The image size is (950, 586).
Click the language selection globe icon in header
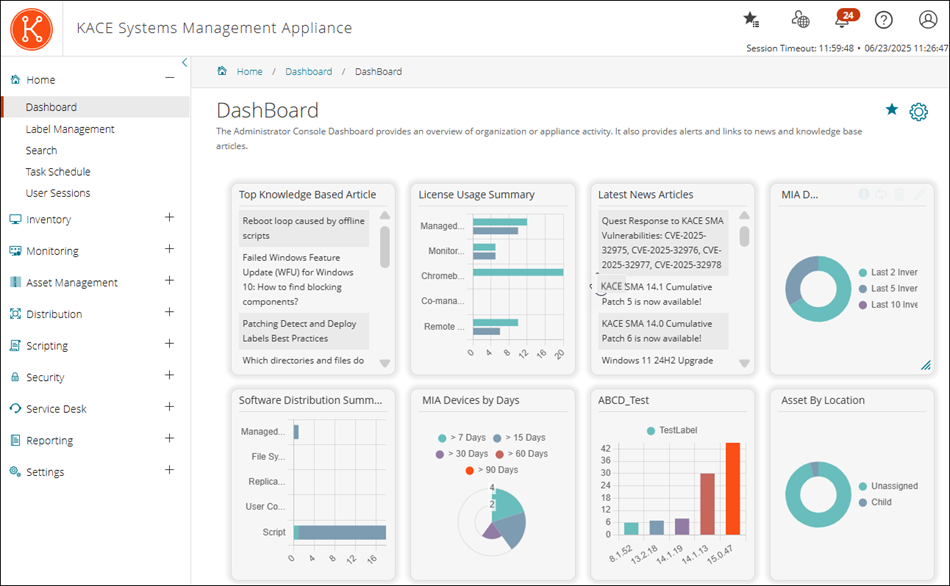click(798, 18)
